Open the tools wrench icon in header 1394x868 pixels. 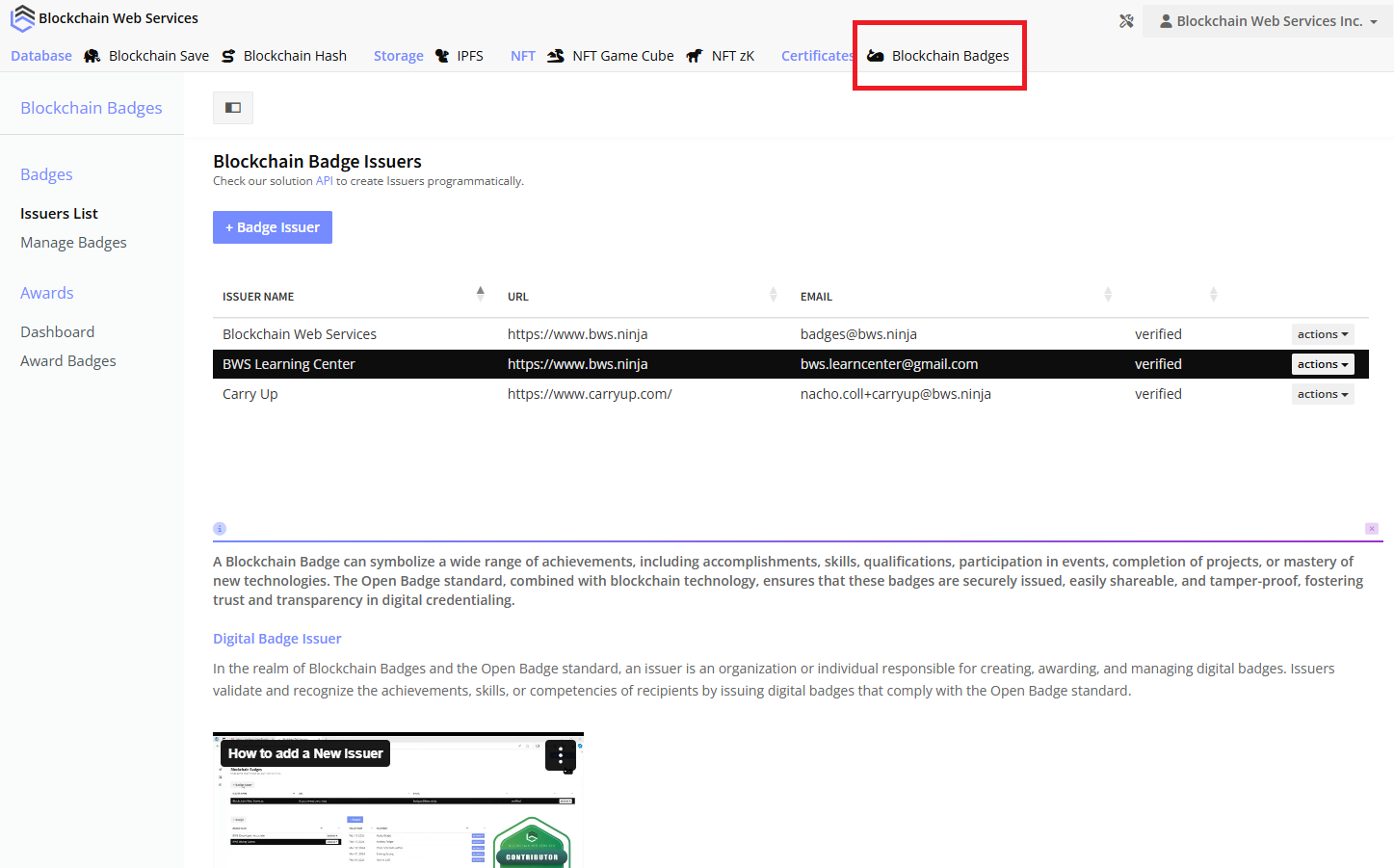coord(1126,21)
